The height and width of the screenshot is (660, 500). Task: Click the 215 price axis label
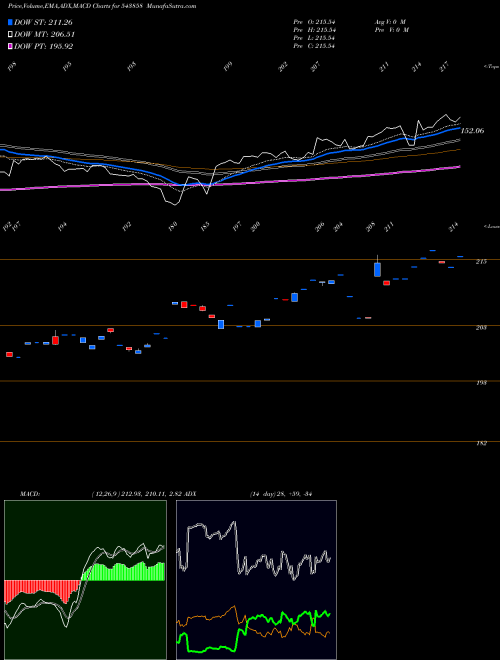pos(481,262)
